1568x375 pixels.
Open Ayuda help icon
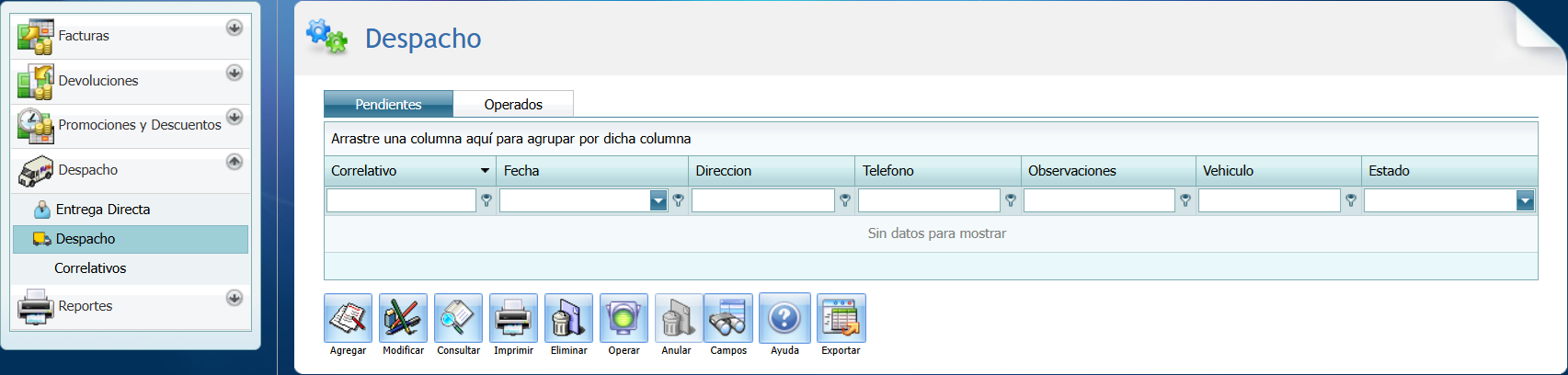pyautogui.click(x=784, y=318)
